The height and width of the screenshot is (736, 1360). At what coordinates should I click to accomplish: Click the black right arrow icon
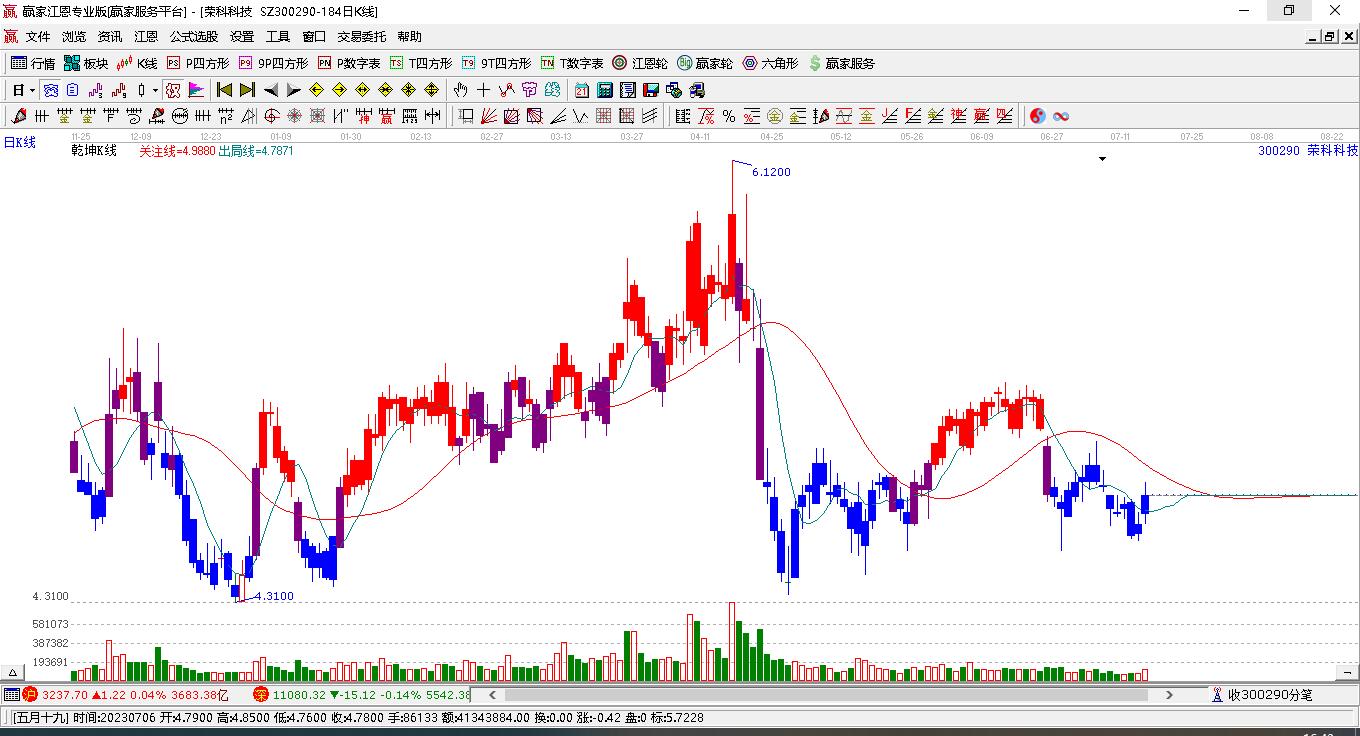[x=293, y=90]
